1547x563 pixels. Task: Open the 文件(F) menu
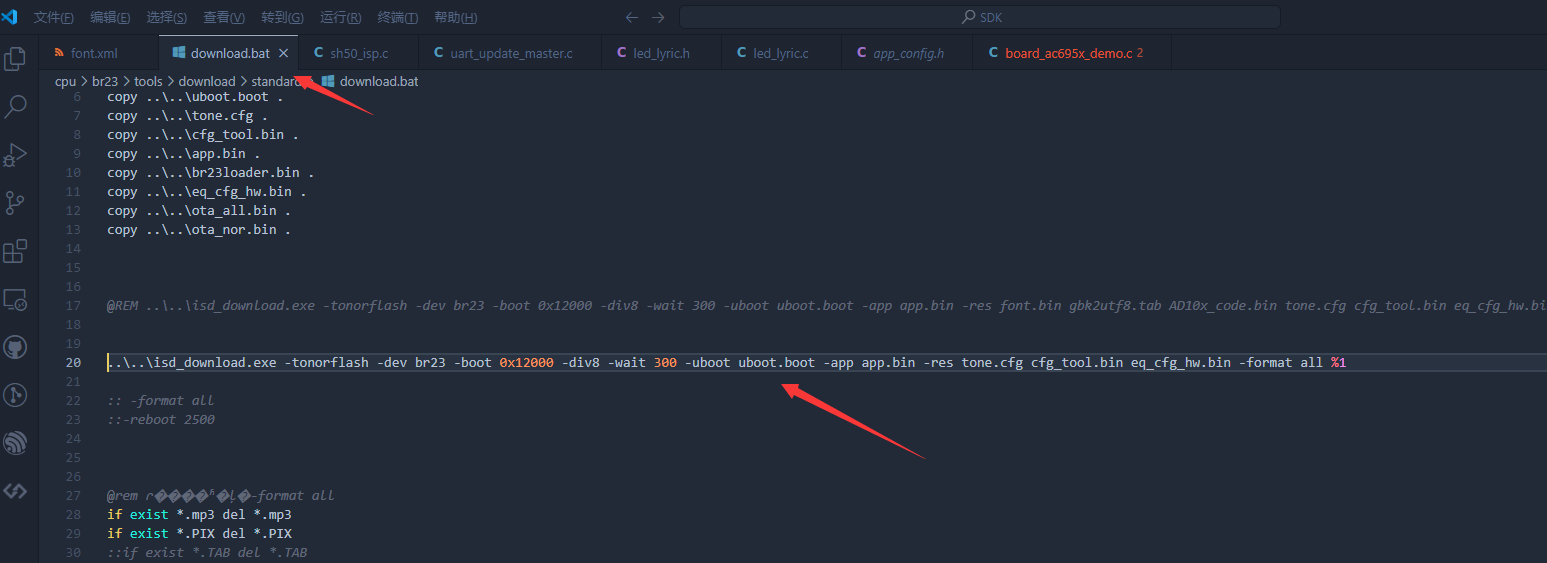click(54, 18)
